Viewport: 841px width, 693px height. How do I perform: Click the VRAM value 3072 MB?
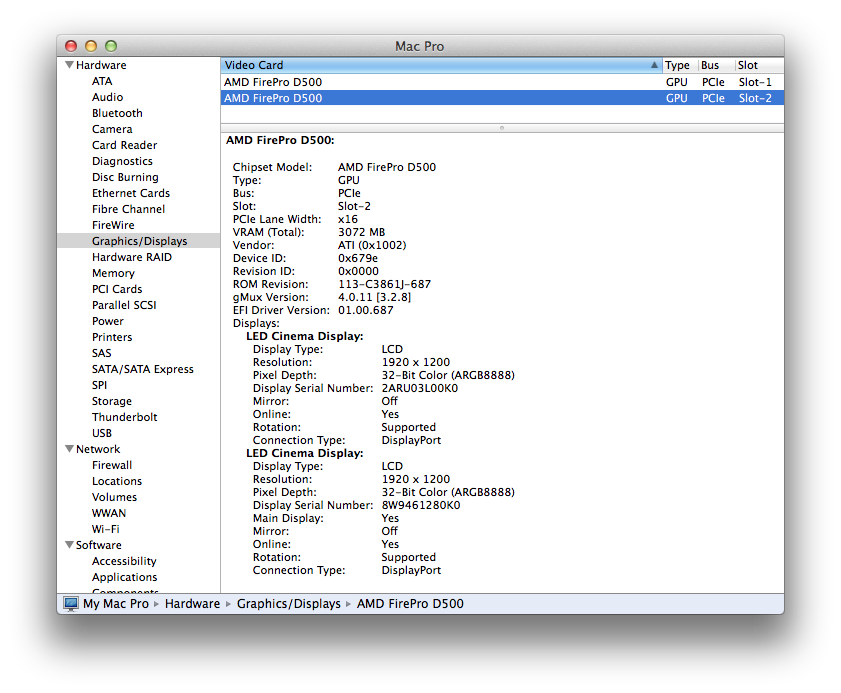(x=362, y=232)
